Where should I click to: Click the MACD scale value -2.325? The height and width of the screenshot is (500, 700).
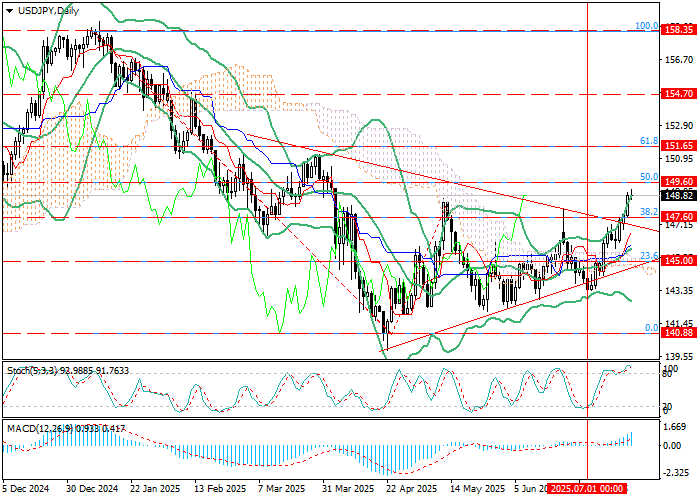[676, 472]
